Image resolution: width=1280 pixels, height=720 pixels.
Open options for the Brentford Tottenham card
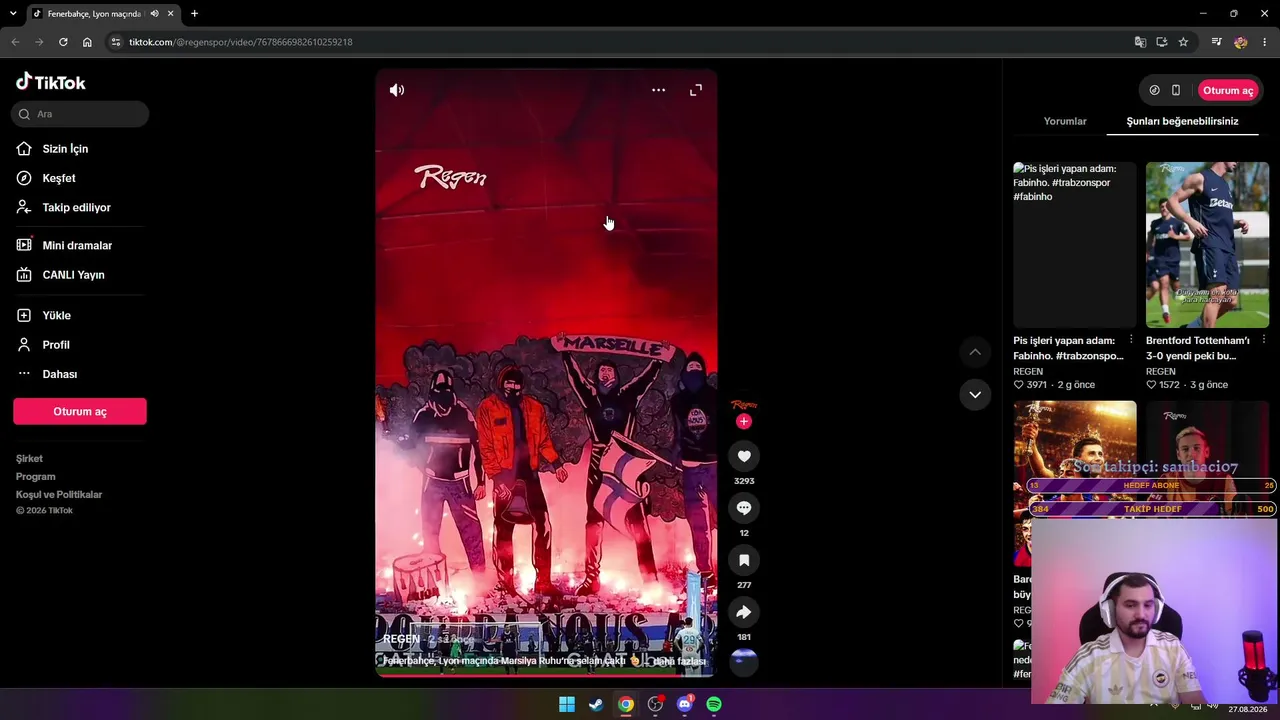pos(1263,340)
